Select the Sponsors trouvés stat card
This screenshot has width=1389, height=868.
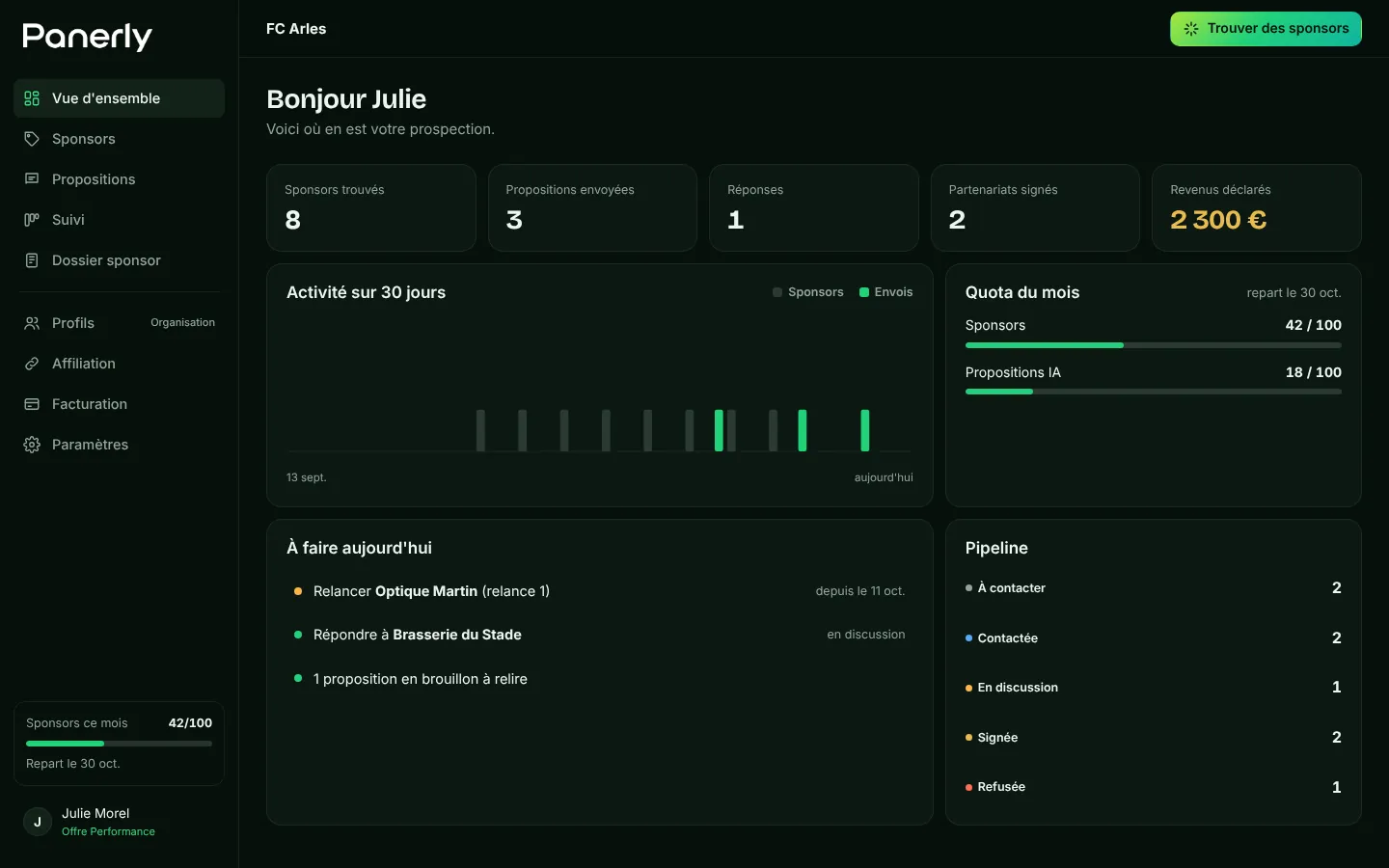coord(371,208)
